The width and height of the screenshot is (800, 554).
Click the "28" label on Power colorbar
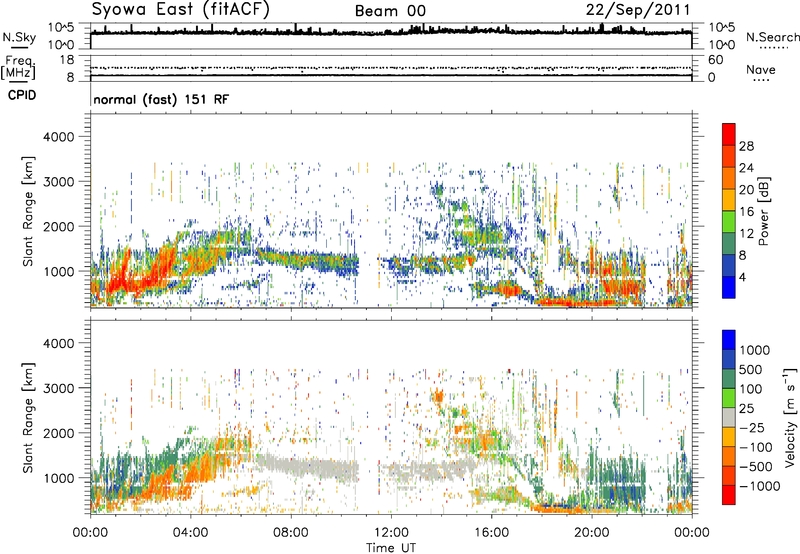pos(746,146)
